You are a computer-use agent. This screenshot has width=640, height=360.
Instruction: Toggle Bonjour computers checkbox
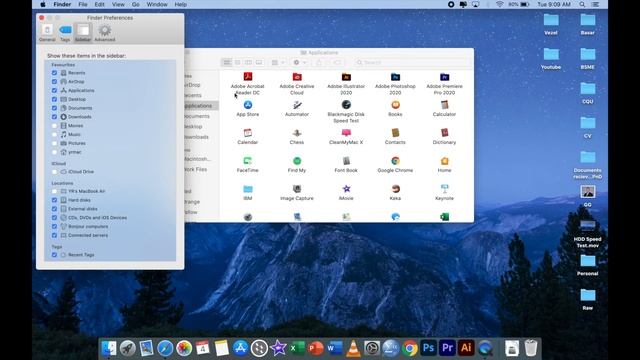pos(54,227)
